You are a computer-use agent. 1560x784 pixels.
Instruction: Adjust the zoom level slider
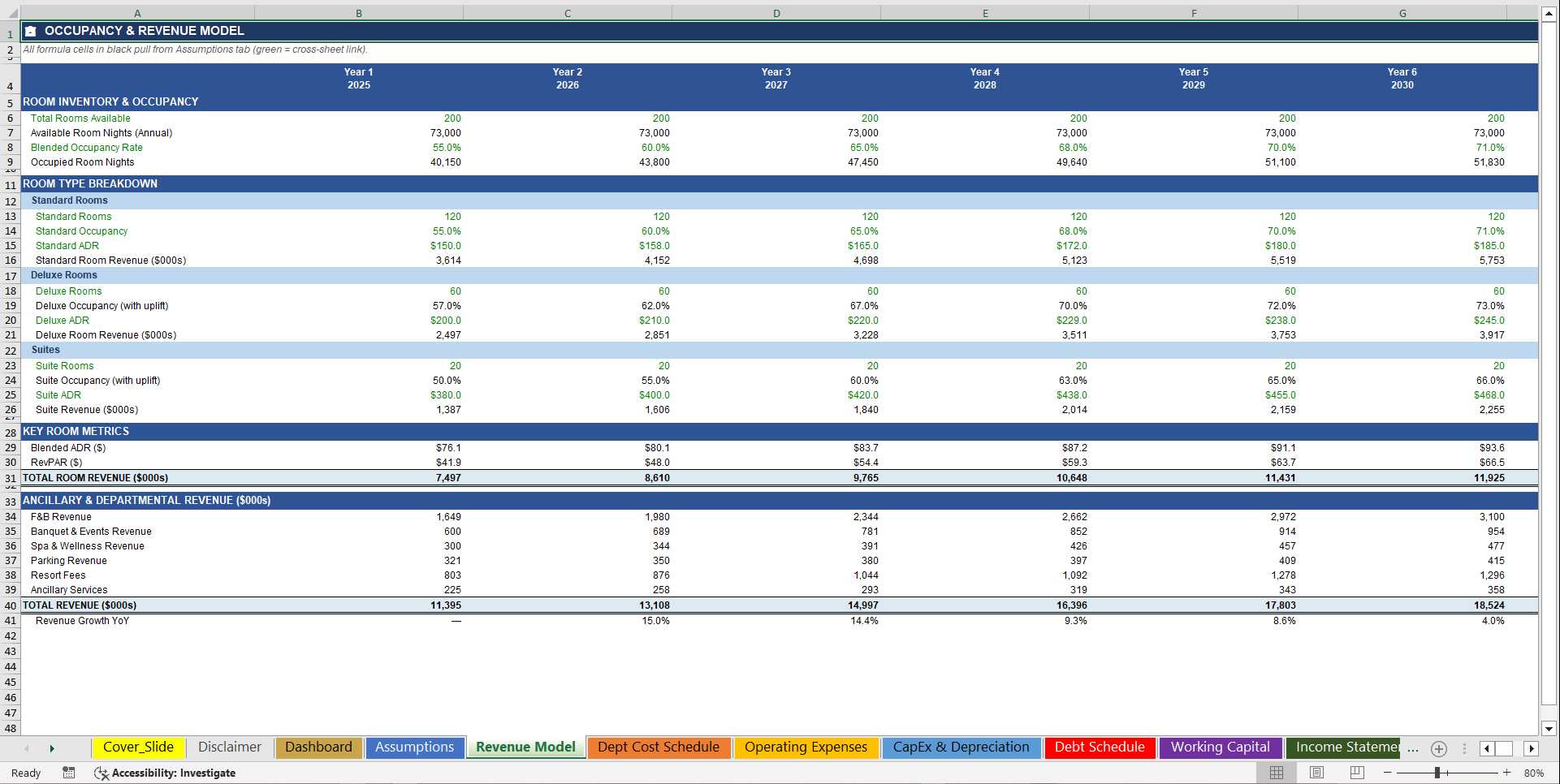coord(1439,772)
